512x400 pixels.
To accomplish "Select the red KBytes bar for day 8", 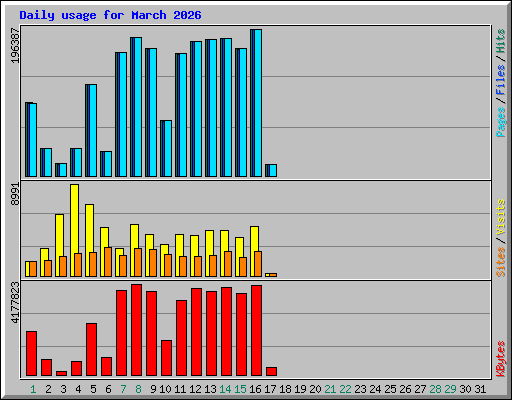I will click(x=137, y=330).
